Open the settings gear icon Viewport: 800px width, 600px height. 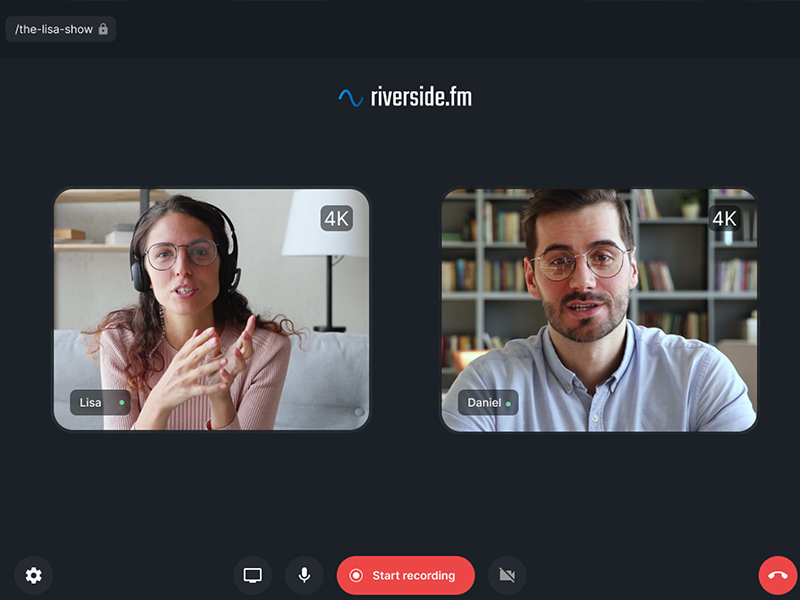pyautogui.click(x=34, y=575)
